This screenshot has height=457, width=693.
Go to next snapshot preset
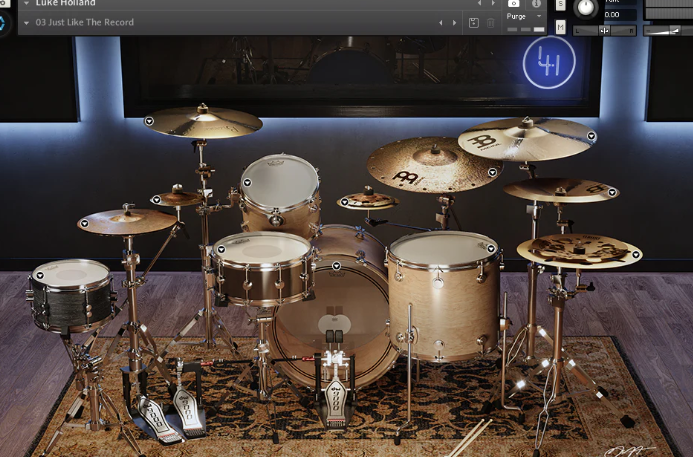454,23
